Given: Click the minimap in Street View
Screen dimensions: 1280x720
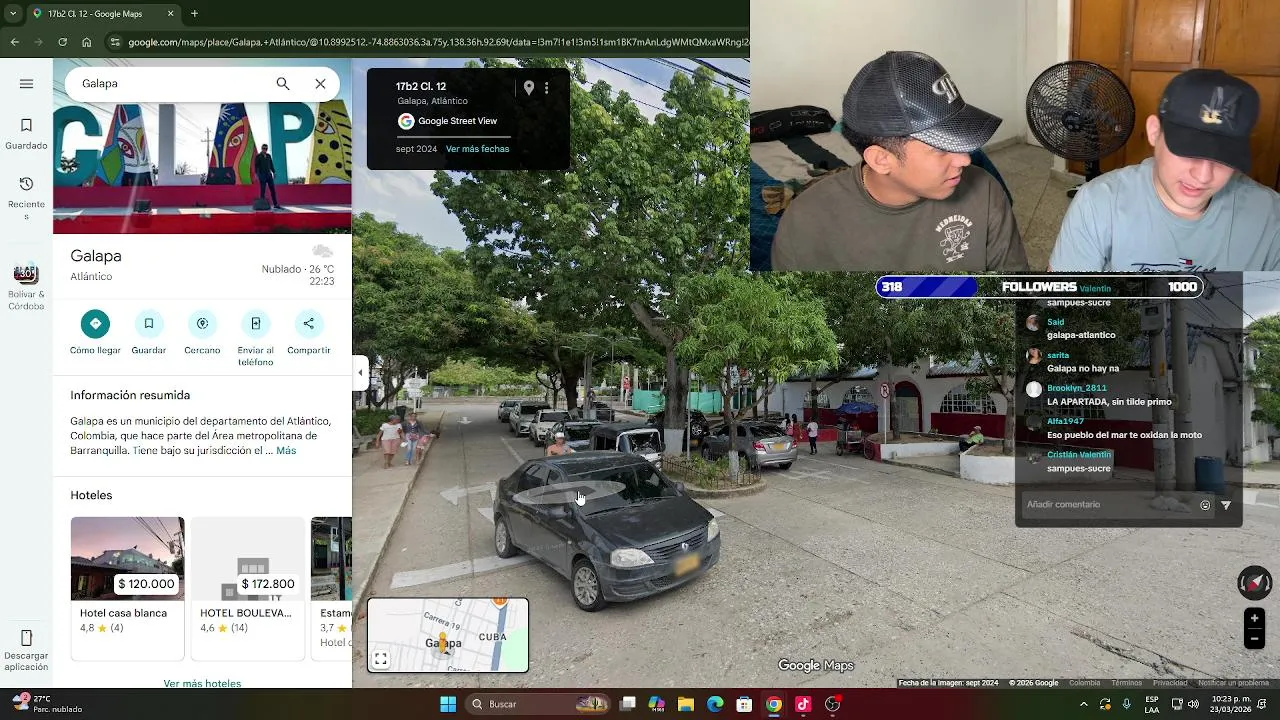Looking at the screenshot, I should point(448,635).
